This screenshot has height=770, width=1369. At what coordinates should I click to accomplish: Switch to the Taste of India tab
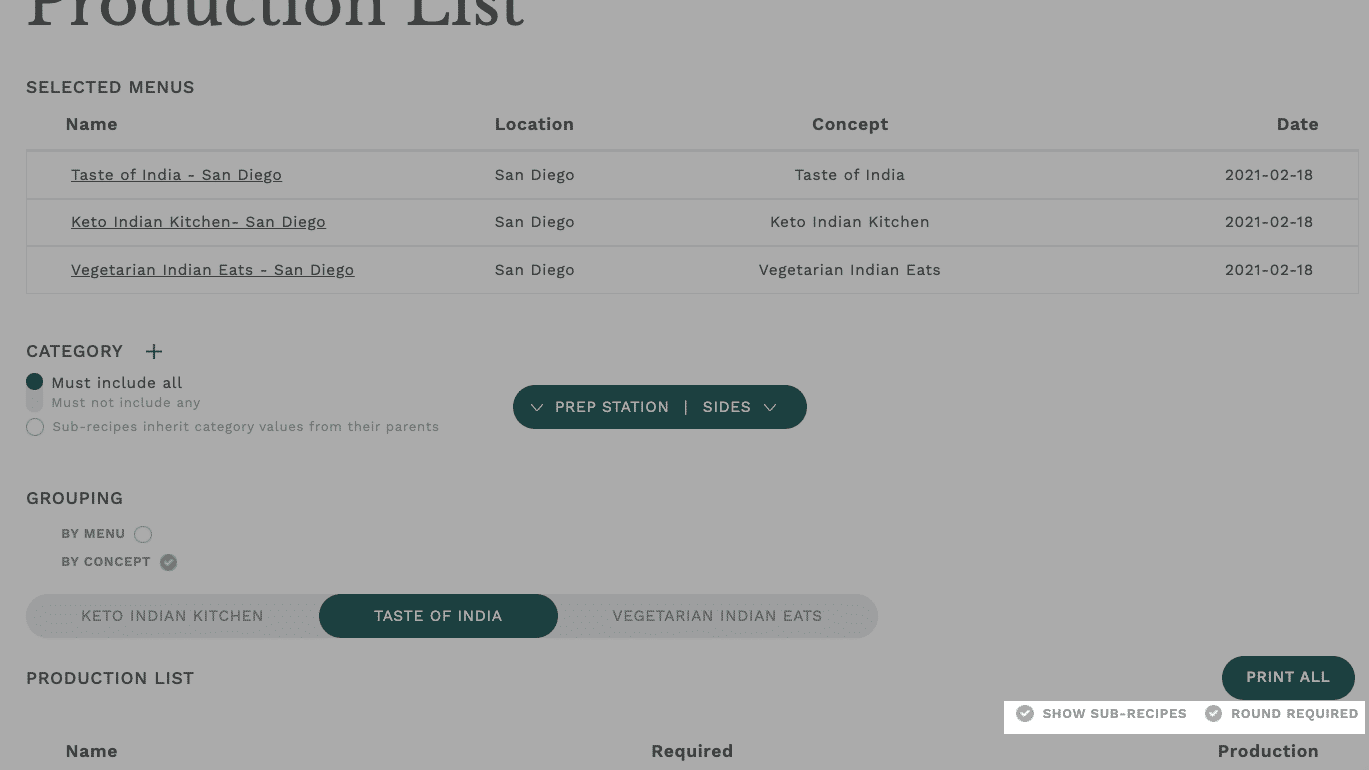[438, 616]
